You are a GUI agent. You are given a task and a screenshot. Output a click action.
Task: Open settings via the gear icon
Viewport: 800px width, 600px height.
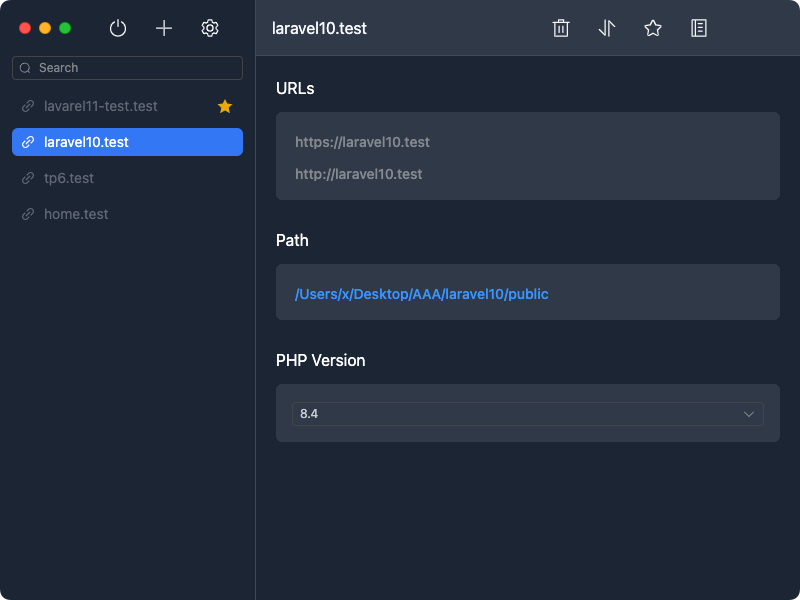pos(210,28)
